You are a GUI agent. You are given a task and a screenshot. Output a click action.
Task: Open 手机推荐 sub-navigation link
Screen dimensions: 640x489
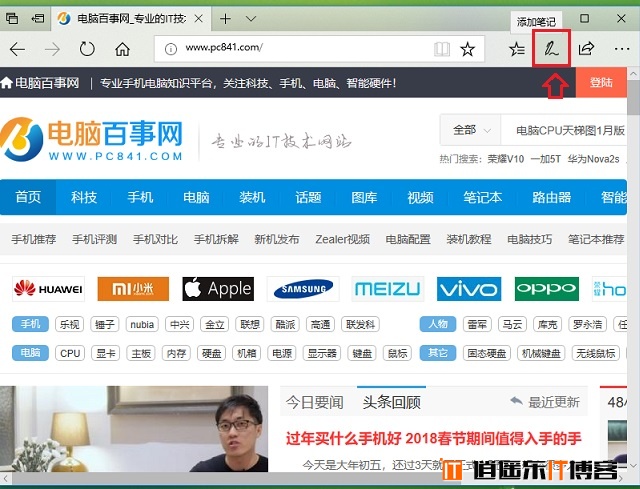click(34, 239)
